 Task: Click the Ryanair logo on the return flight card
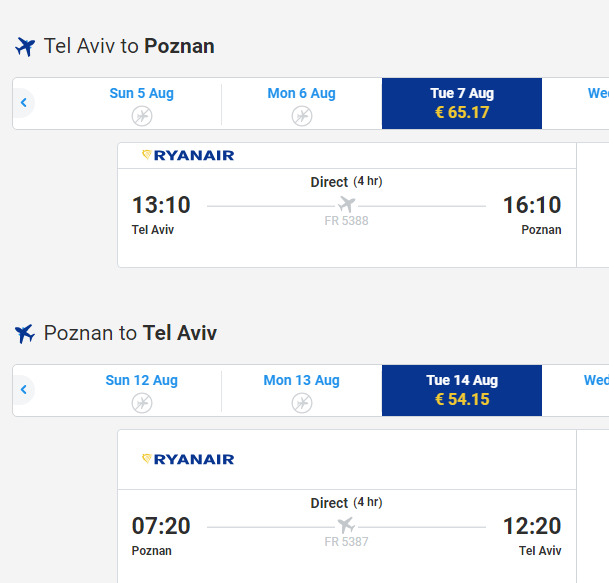tap(188, 459)
